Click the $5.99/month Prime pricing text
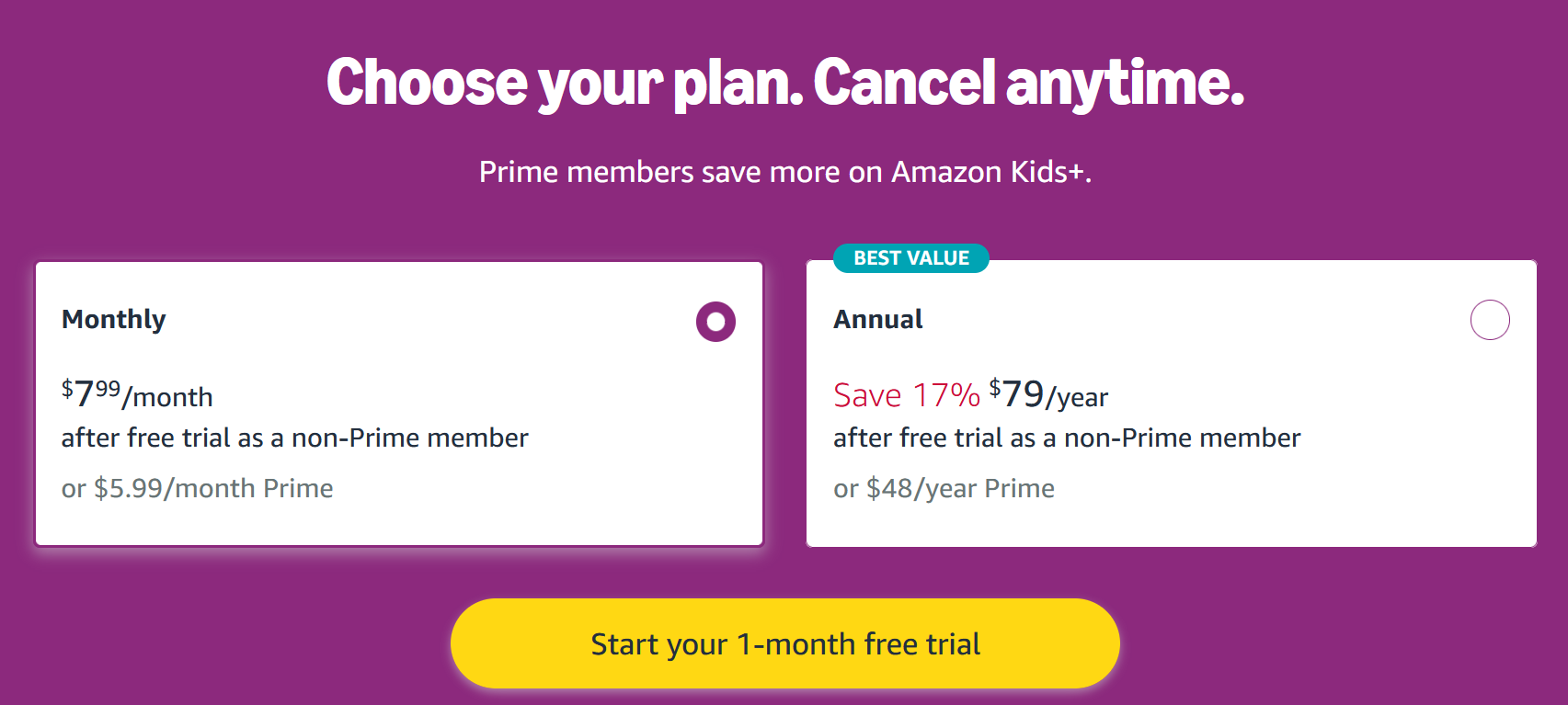This screenshot has height=705, width=1568. pyautogui.click(x=197, y=488)
